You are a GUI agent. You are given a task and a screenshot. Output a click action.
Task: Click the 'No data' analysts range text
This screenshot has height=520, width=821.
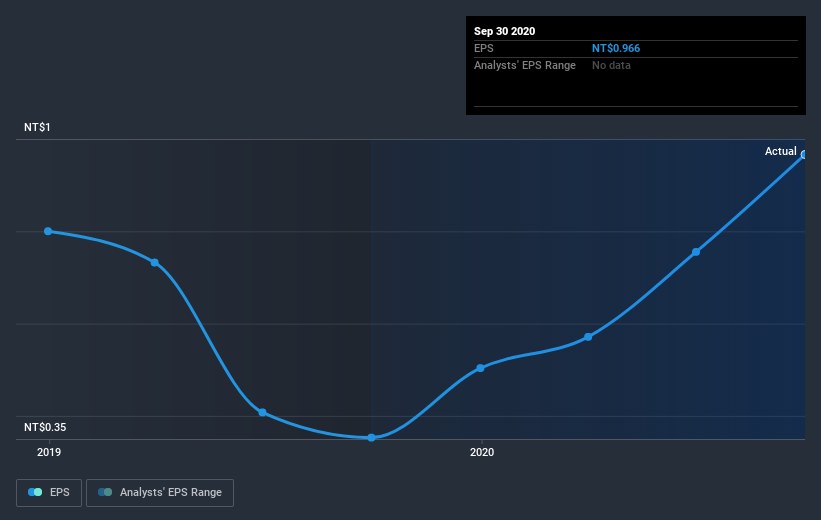point(611,65)
